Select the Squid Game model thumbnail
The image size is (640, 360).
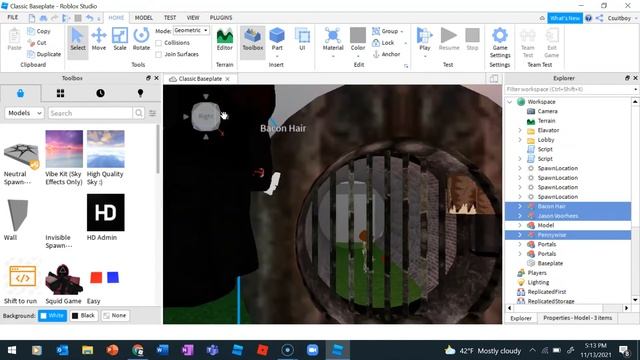coord(64,279)
